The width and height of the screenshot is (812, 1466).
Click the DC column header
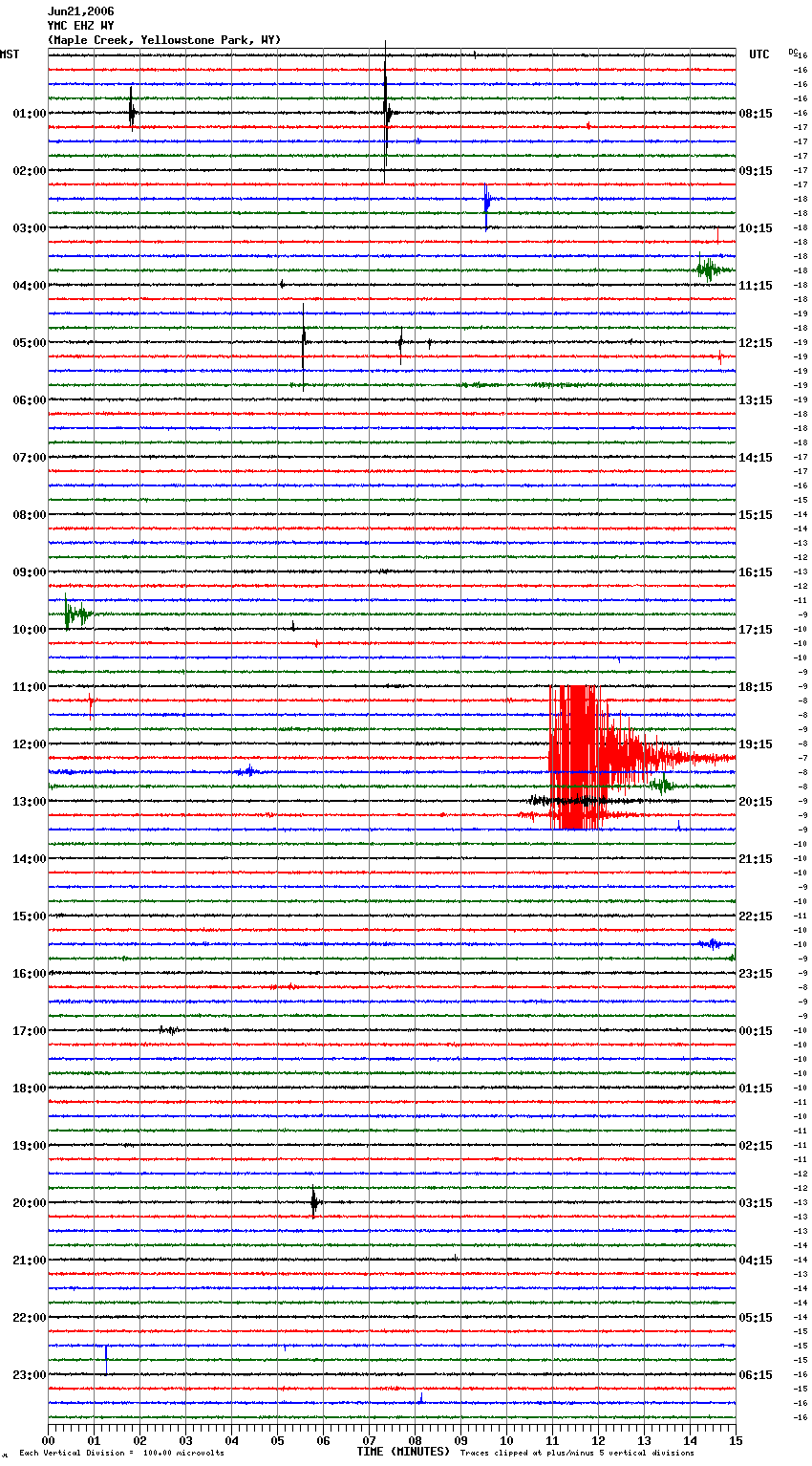(792, 52)
